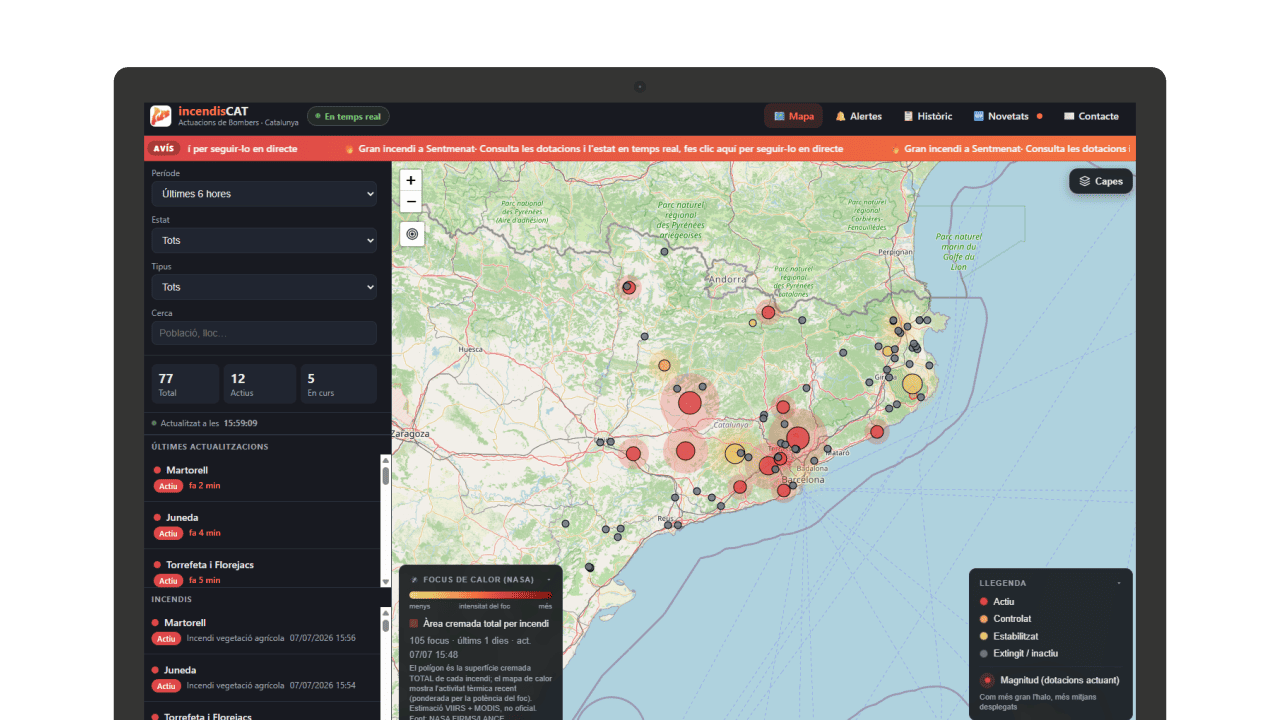This screenshot has width=1280, height=720.
Task: Open Martorell 'fa 2 min' update
Action: 263,477
